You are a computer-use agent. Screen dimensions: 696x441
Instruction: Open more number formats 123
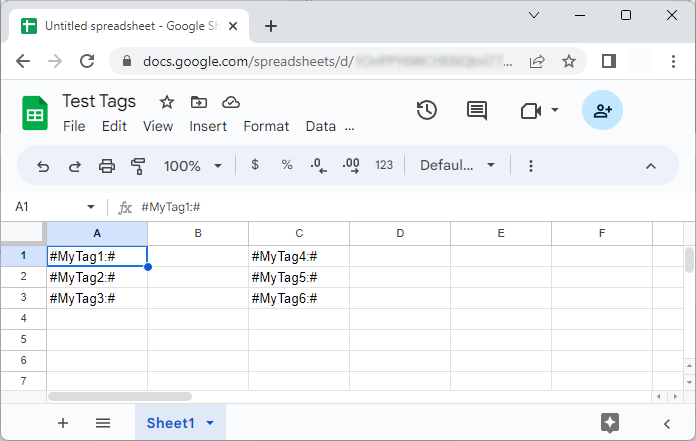[384, 165]
